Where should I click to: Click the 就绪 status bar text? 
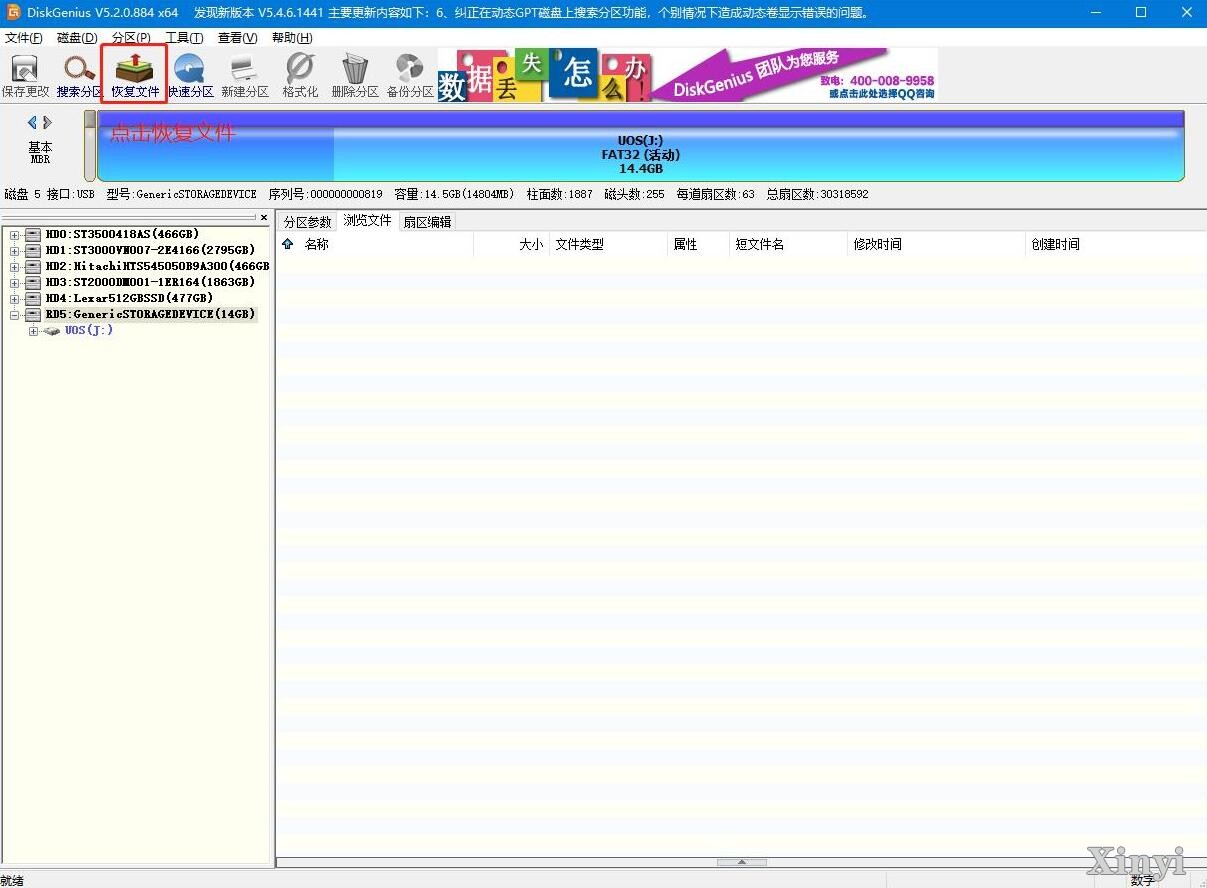12,880
